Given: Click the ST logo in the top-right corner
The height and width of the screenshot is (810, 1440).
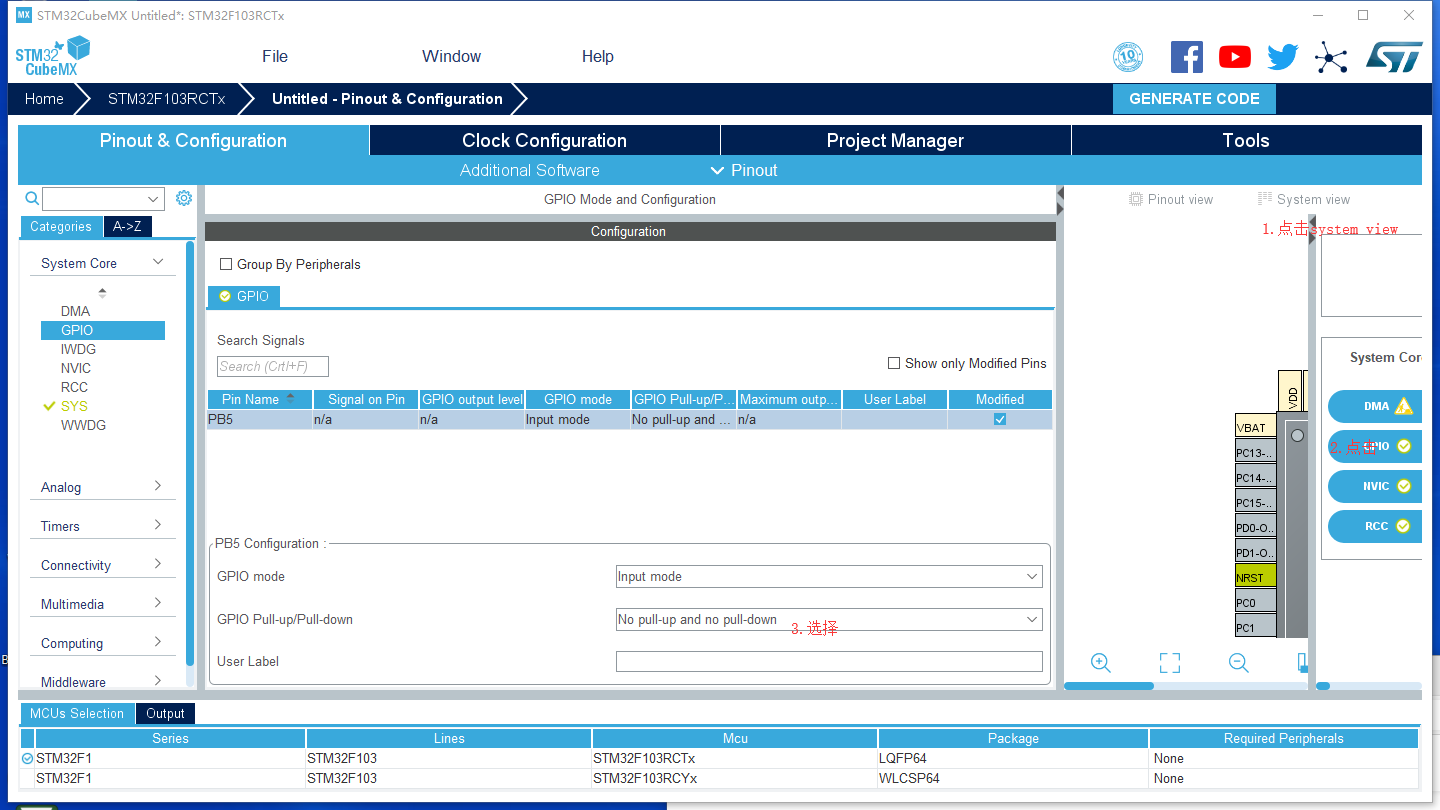Looking at the screenshot, I should tap(1394, 57).
